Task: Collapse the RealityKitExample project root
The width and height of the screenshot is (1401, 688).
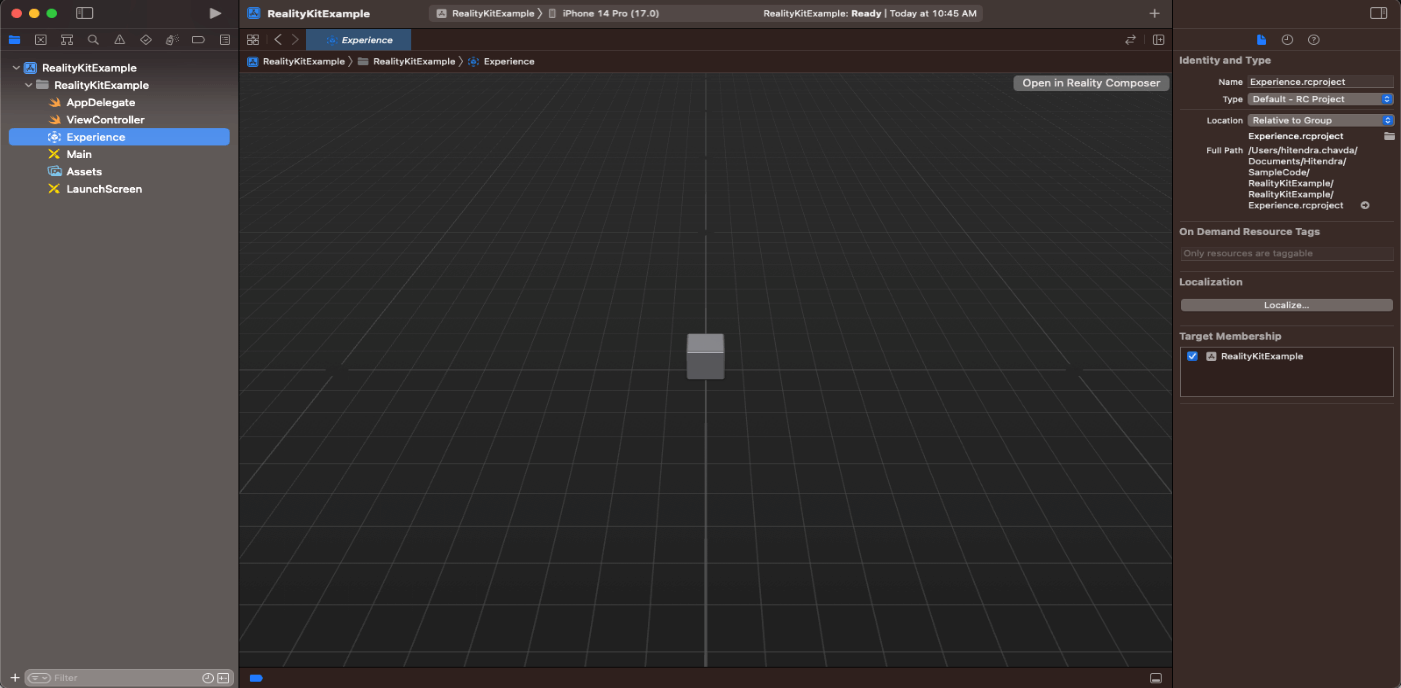Action: (x=16, y=68)
